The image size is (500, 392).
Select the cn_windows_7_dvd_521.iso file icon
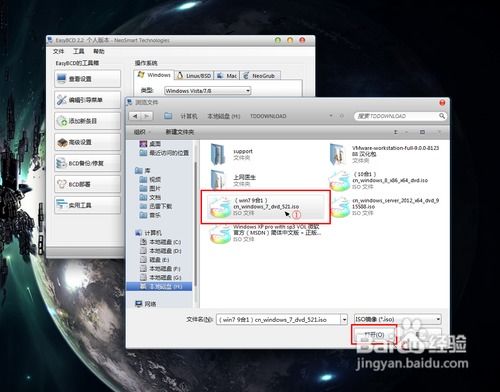click(x=220, y=207)
